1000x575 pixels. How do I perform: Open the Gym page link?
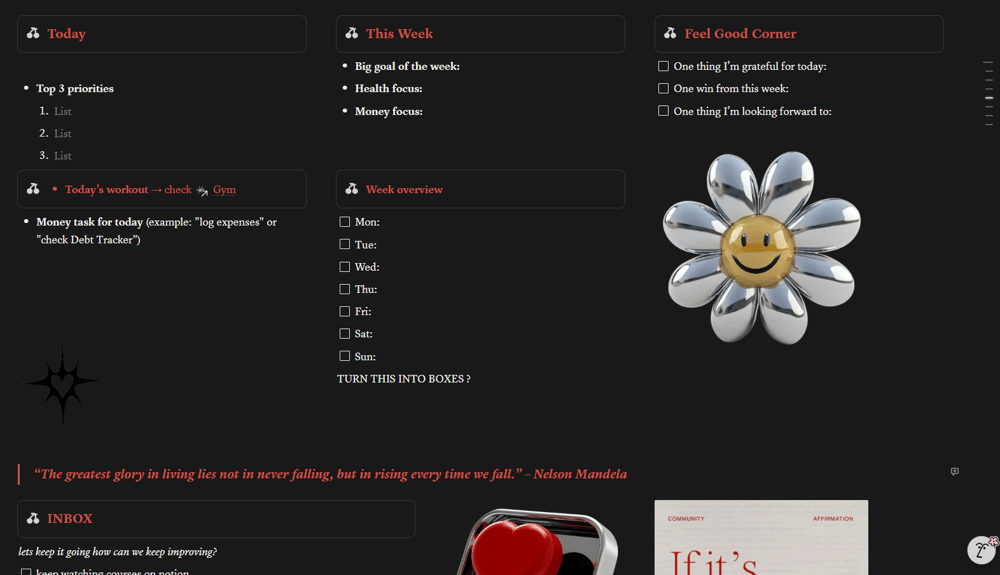point(224,189)
